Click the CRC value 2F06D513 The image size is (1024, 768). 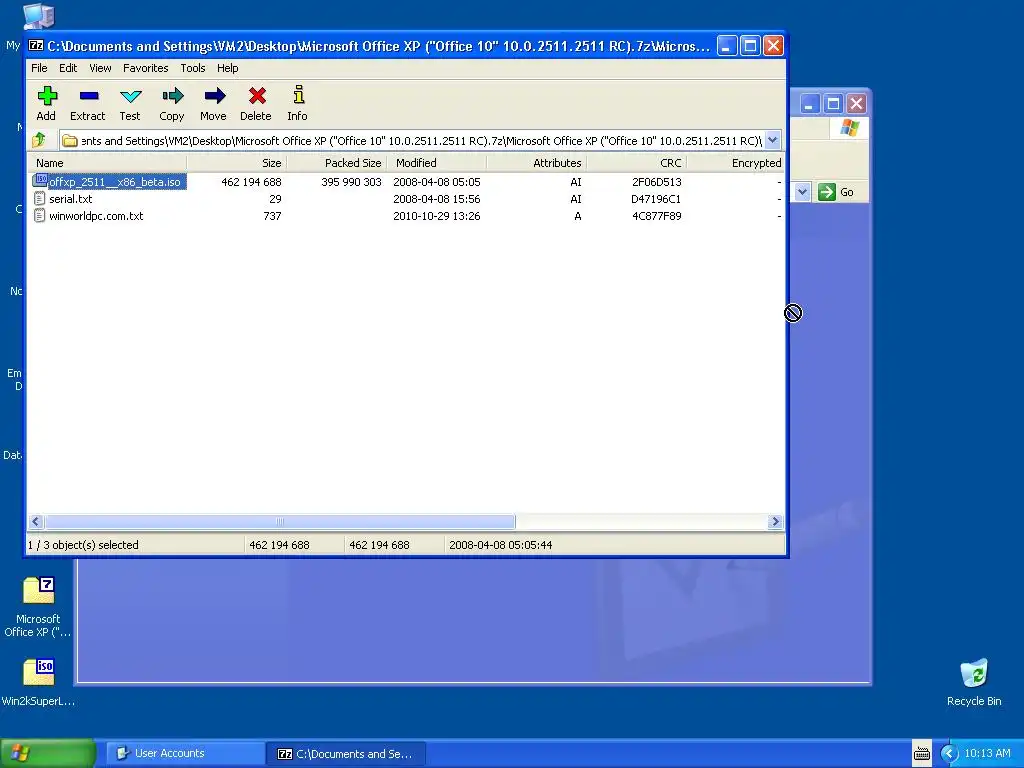[x=656, y=182]
